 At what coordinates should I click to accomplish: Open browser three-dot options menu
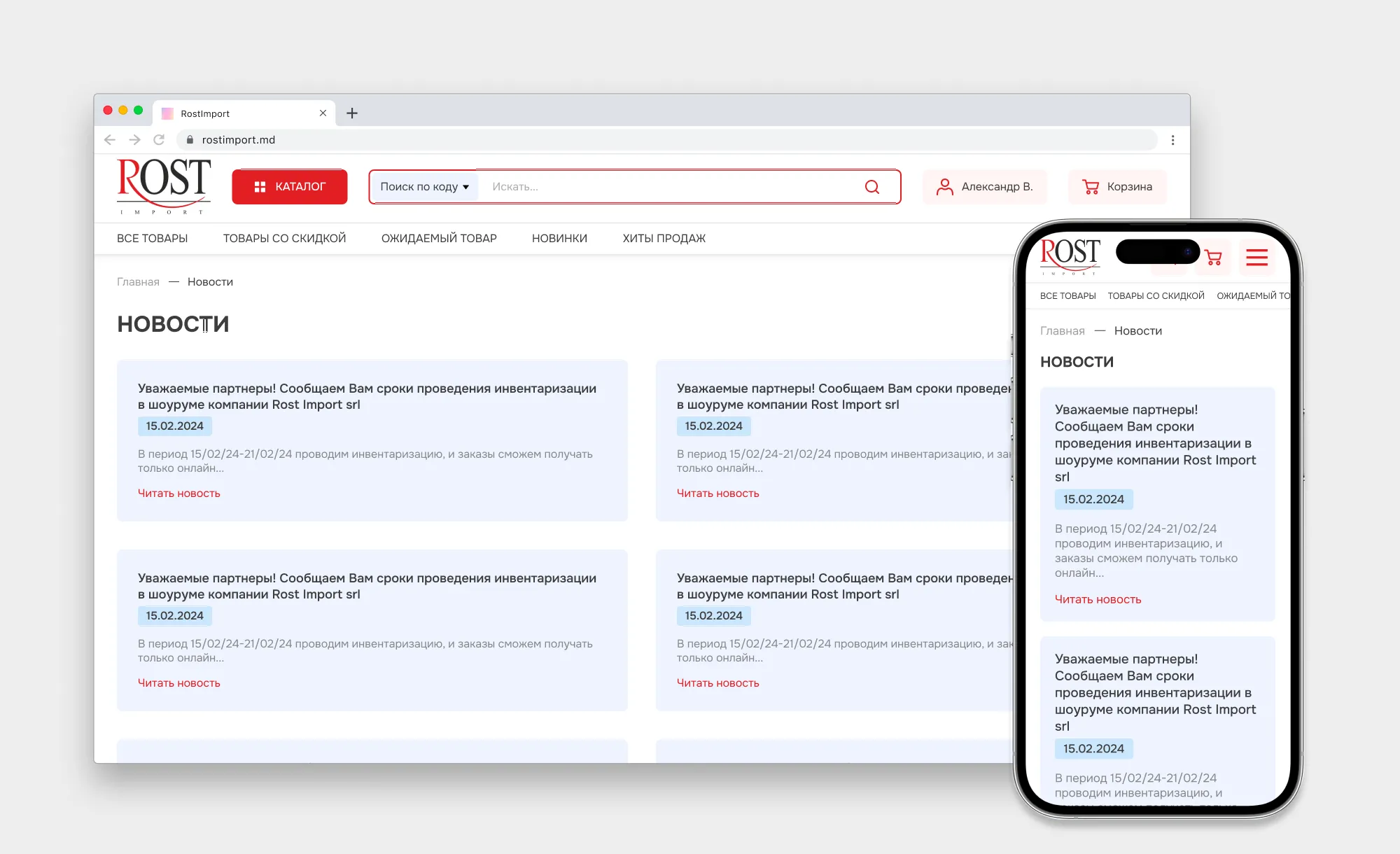point(1172,140)
